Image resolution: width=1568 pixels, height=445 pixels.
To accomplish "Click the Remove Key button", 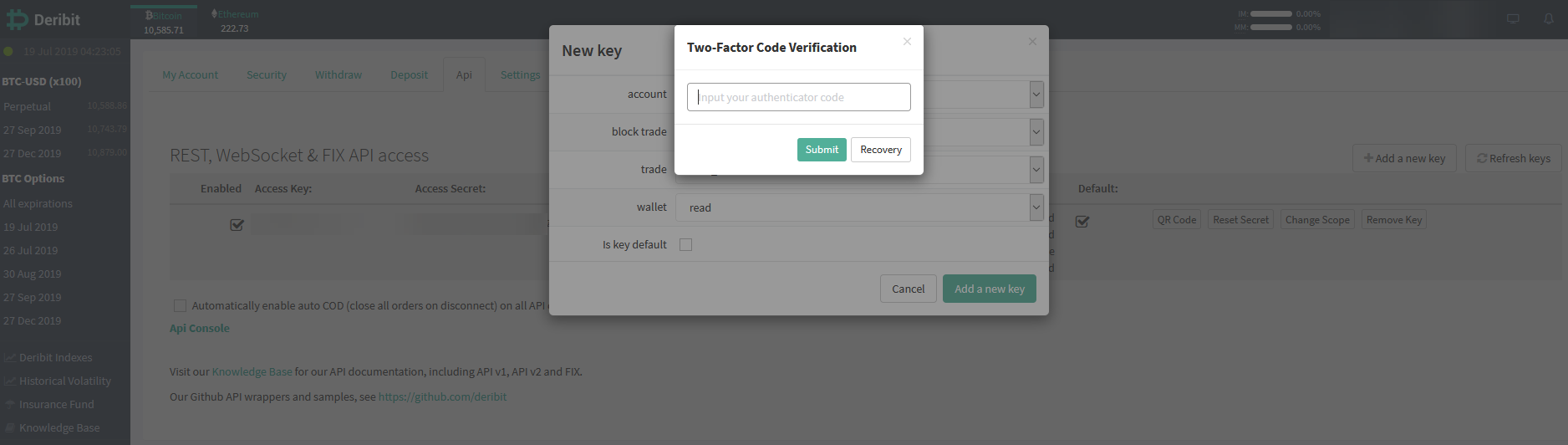I will point(1394,220).
